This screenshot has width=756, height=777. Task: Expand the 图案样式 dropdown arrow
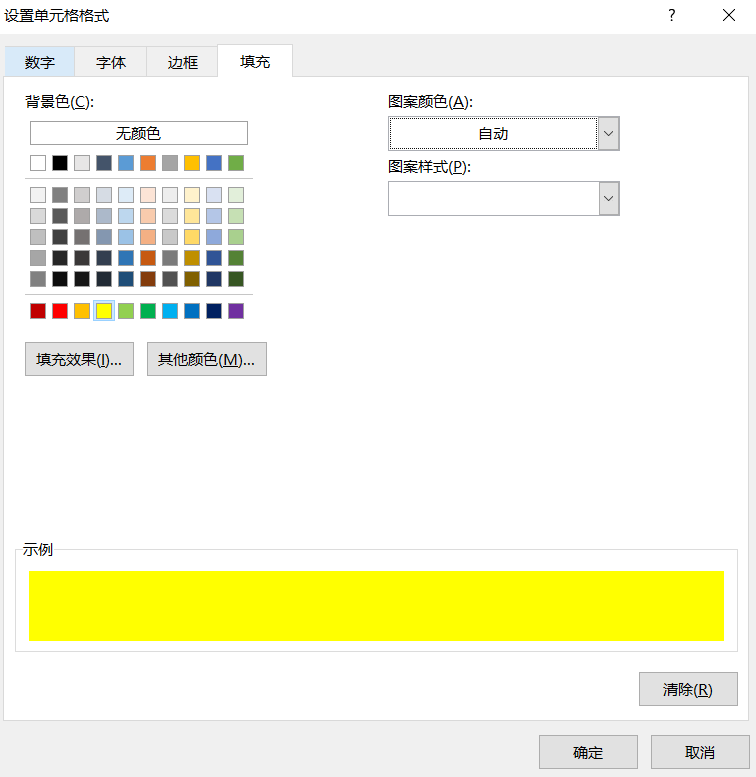[x=609, y=198]
